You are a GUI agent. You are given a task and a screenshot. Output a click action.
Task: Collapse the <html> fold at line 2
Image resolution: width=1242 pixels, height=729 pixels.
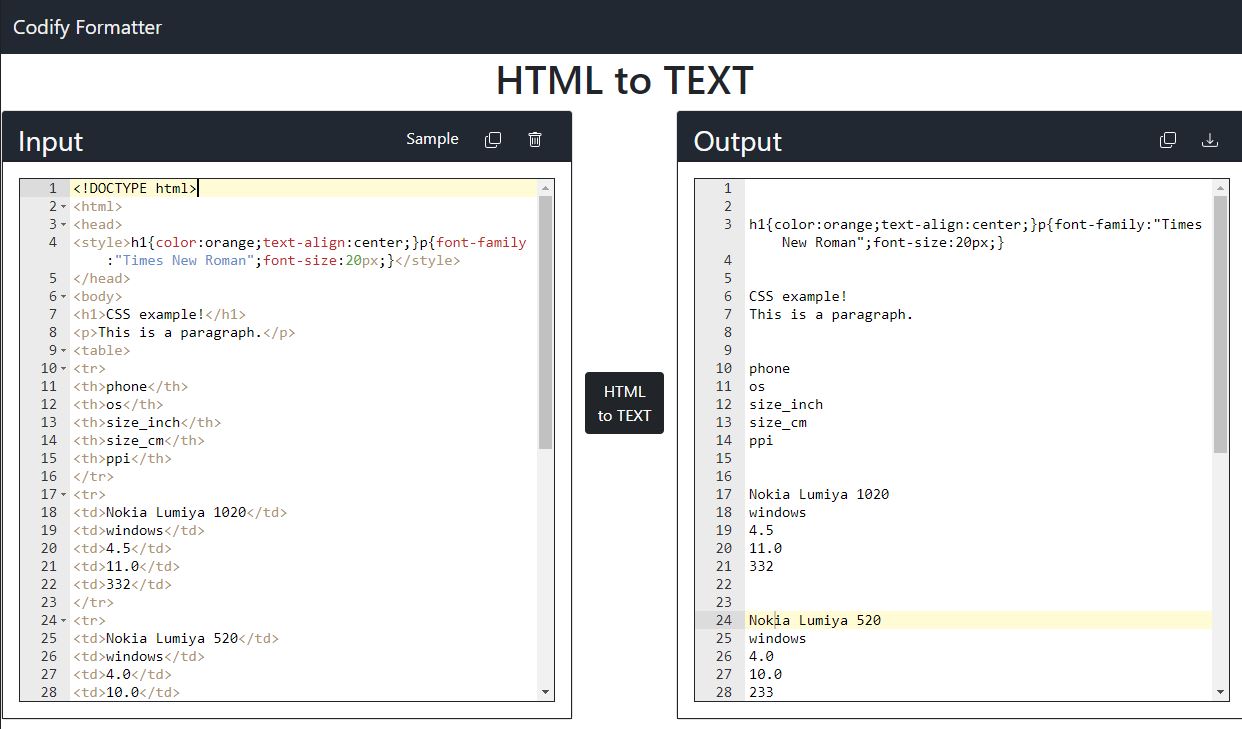point(64,207)
